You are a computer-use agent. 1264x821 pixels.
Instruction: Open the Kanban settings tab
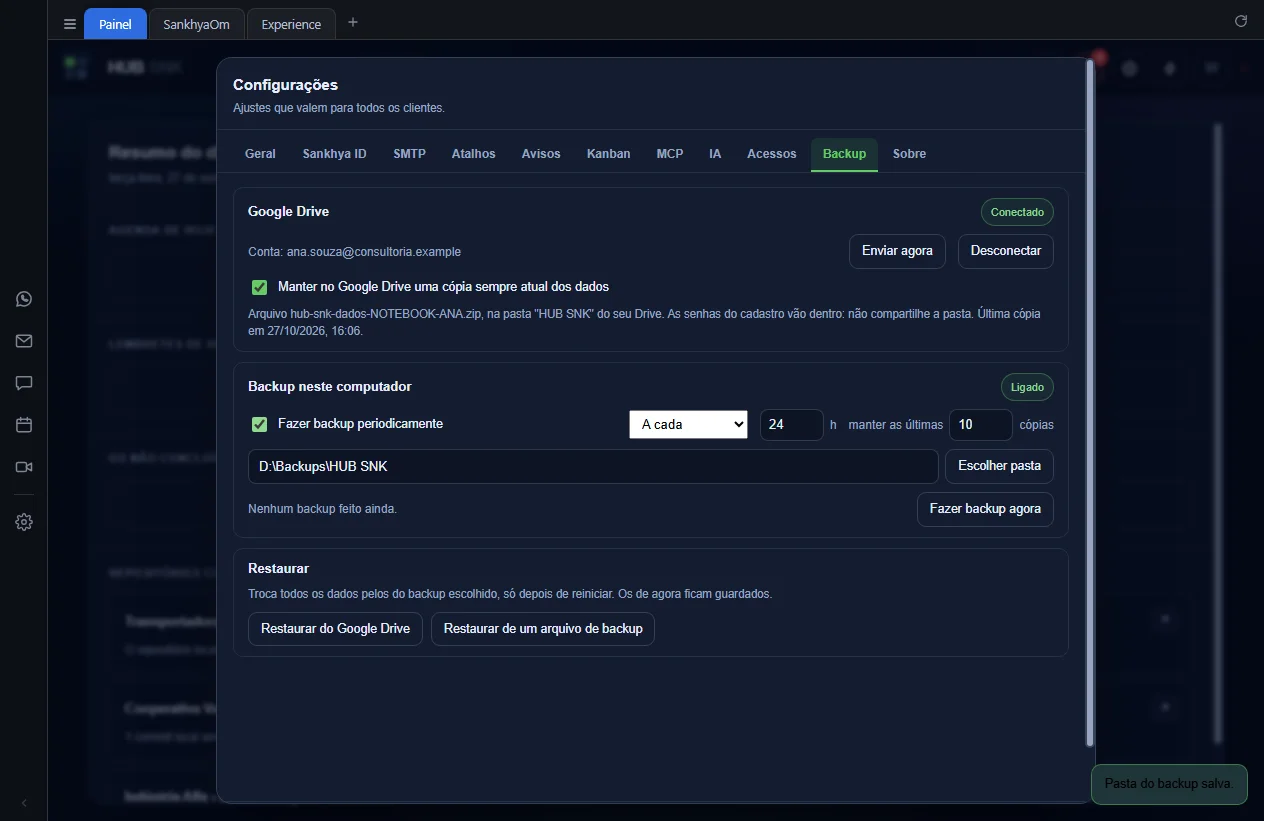(x=608, y=154)
